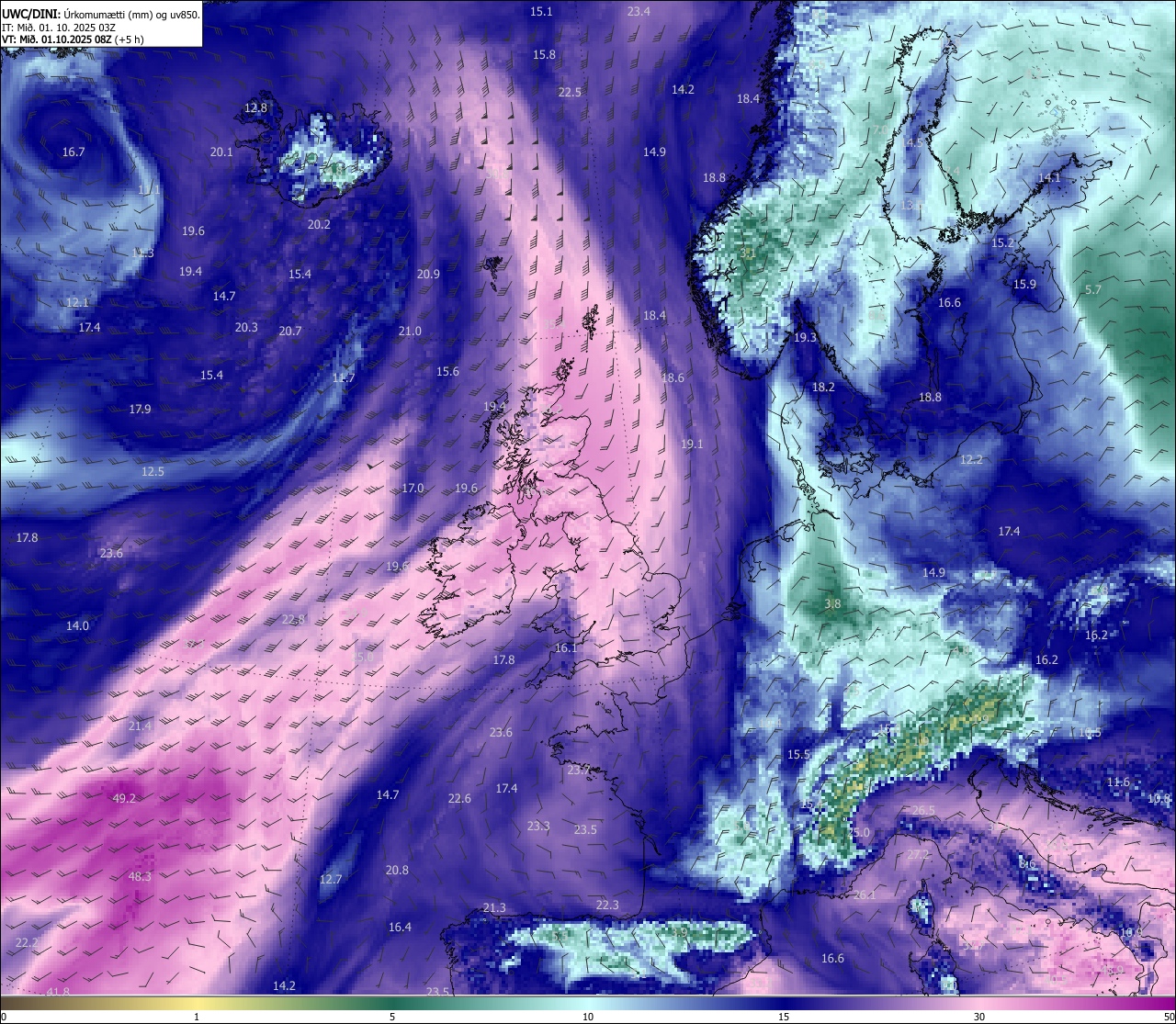The image size is (1176, 1024).
Task: Click the map value 14.0
Action: [x=77, y=625]
